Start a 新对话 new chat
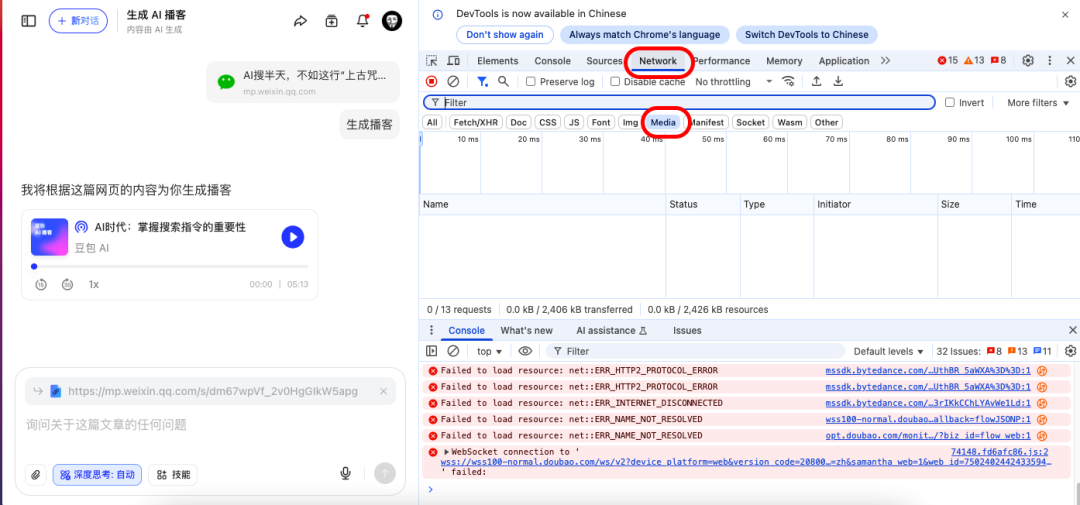The width and height of the screenshot is (1080, 505). pos(79,21)
